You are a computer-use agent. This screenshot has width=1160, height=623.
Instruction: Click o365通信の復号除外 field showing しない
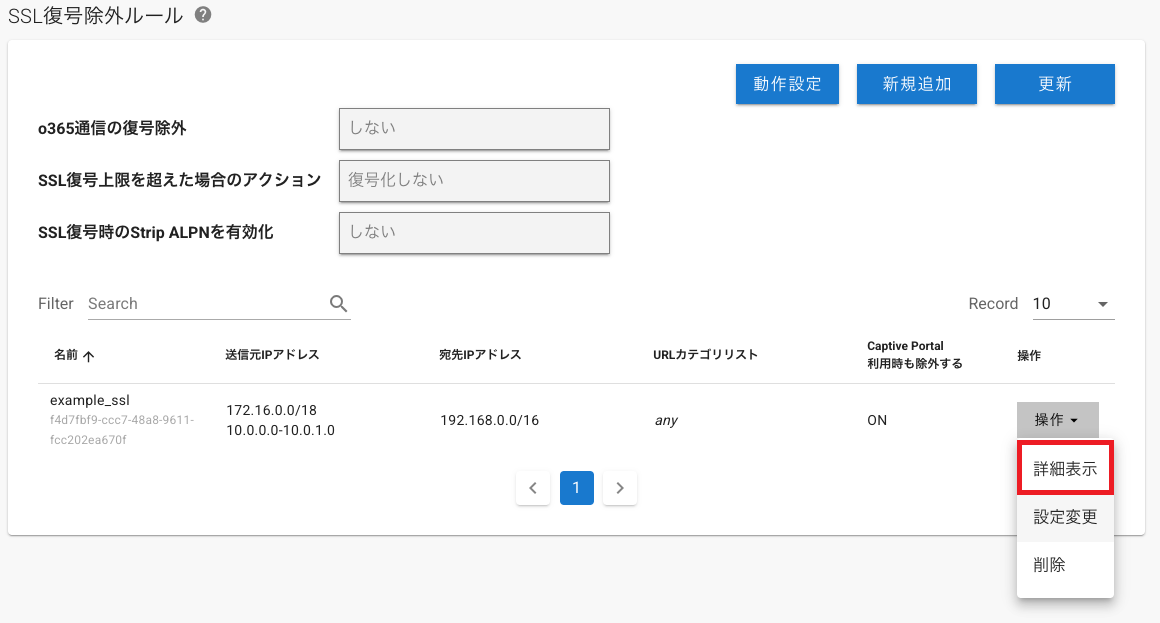point(474,129)
